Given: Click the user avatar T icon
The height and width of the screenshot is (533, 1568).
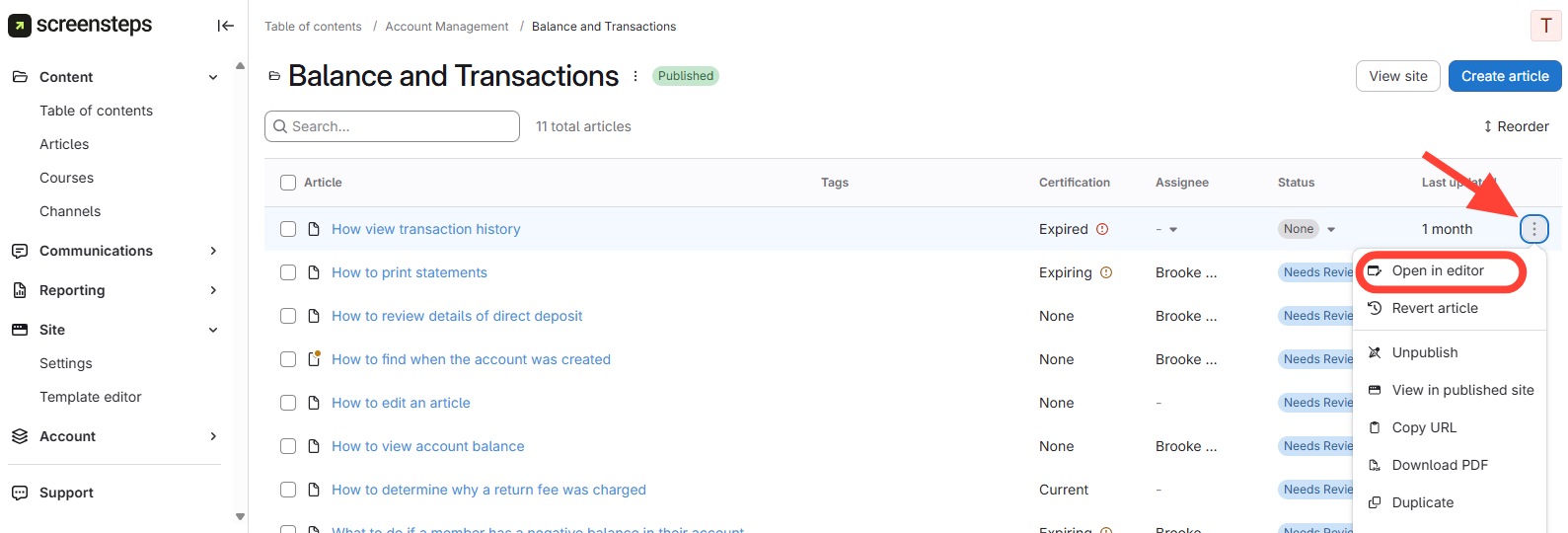Looking at the screenshot, I should 1545,26.
